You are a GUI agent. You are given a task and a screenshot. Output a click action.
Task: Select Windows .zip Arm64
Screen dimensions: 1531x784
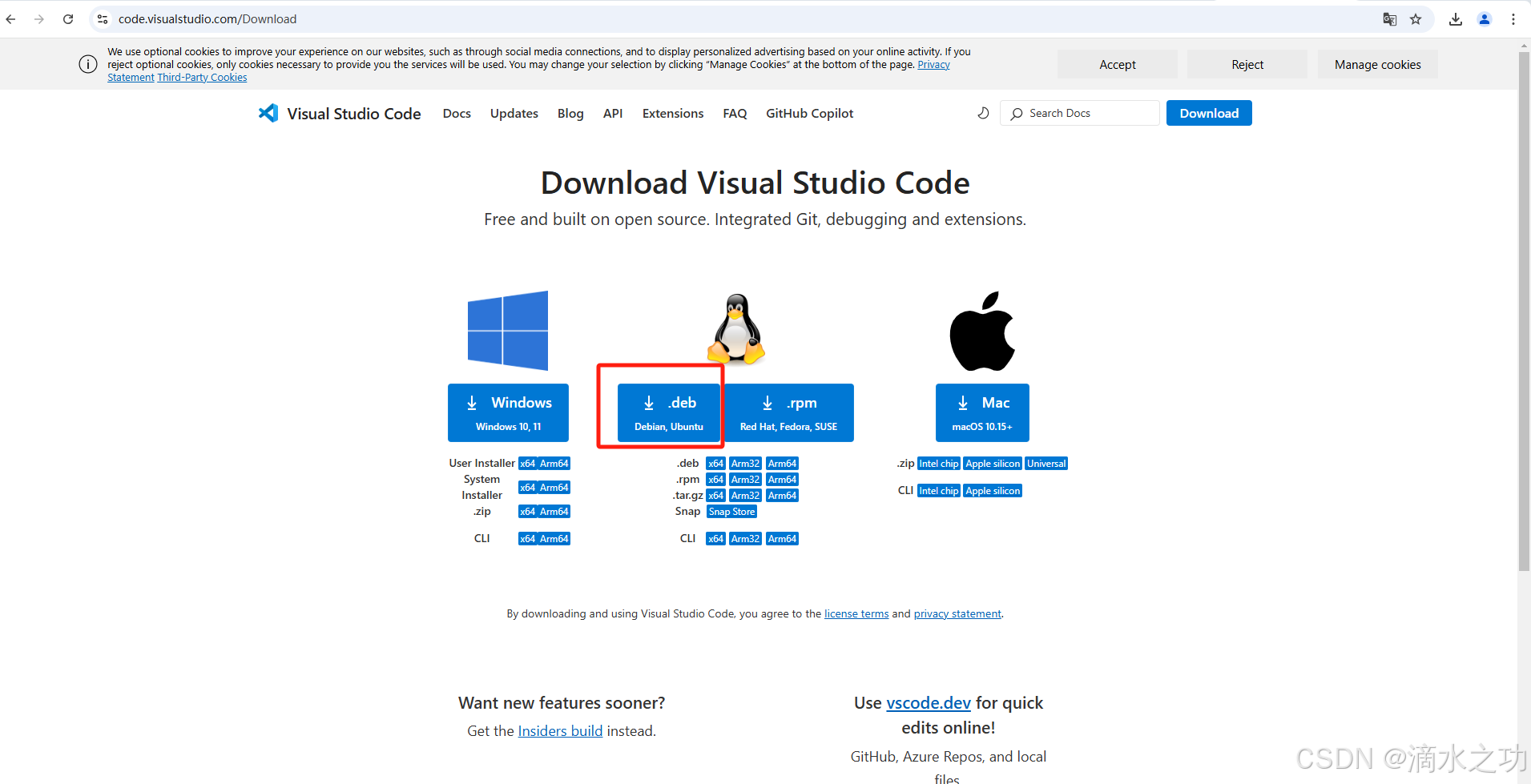[x=554, y=512]
